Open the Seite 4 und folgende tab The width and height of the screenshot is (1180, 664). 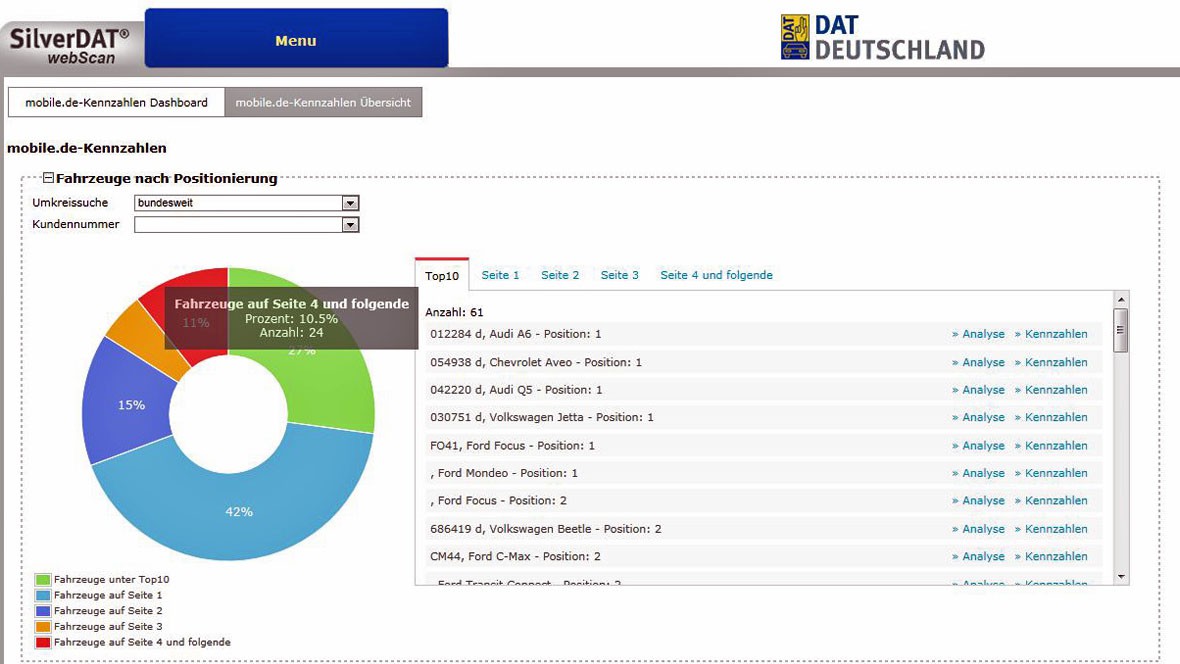(716, 275)
